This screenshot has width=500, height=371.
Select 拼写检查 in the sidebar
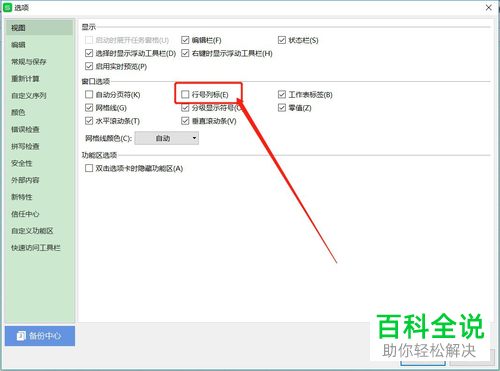coord(25,146)
